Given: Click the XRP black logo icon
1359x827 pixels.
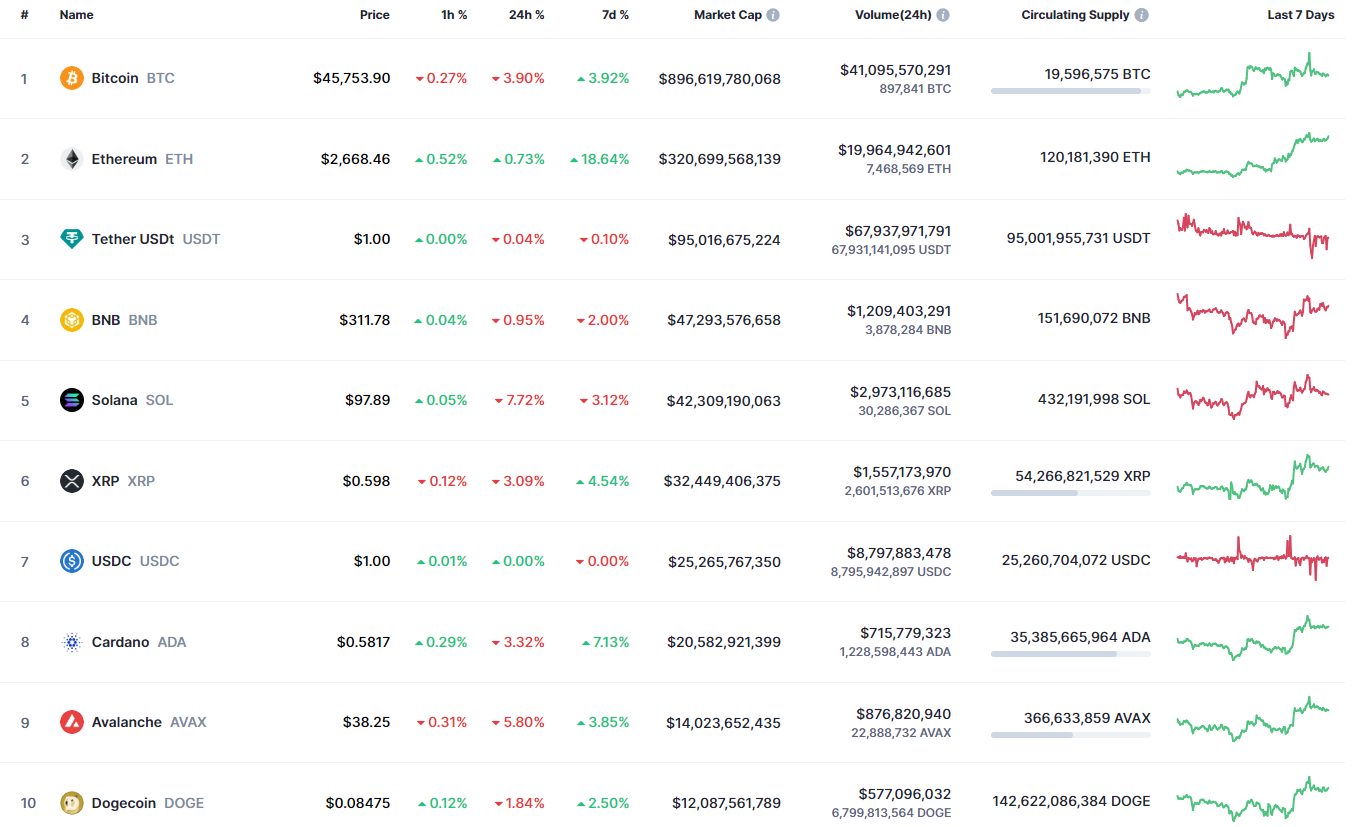Looking at the screenshot, I should click(72, 481).
